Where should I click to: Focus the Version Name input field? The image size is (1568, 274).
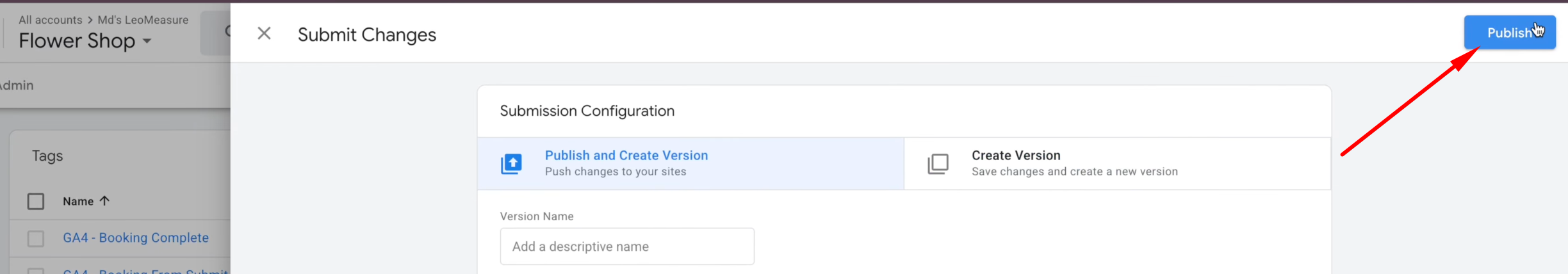tap(626, 246)
